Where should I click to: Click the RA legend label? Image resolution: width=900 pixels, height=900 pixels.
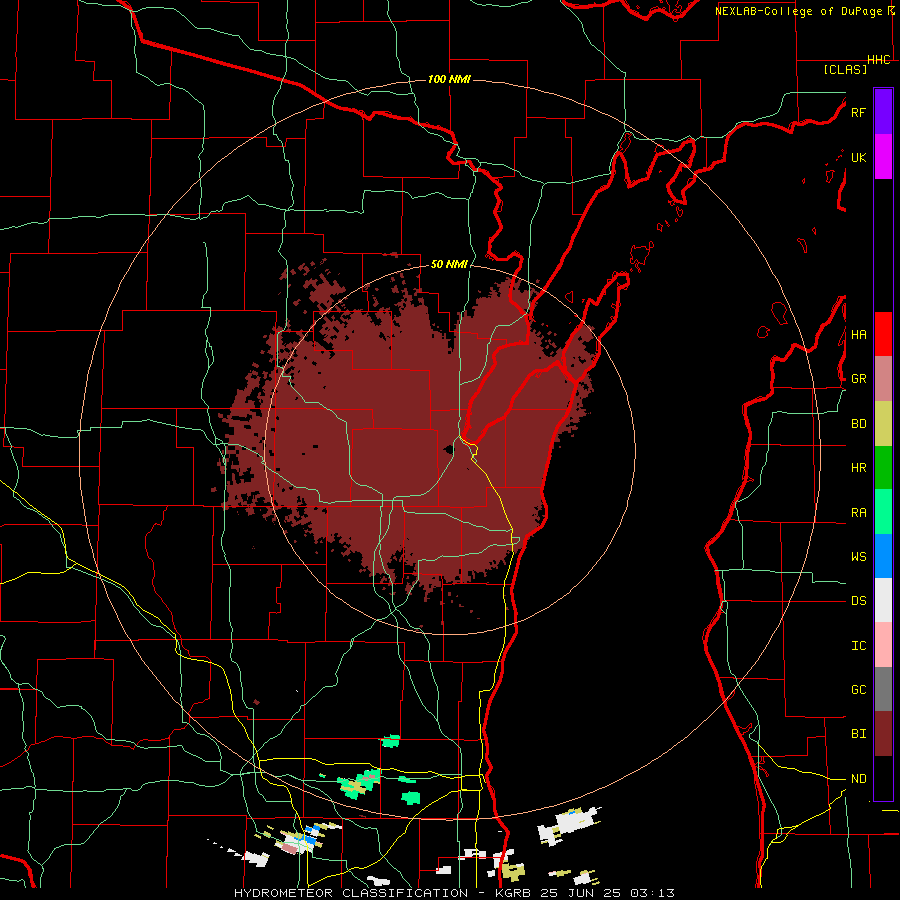(858, 513)
